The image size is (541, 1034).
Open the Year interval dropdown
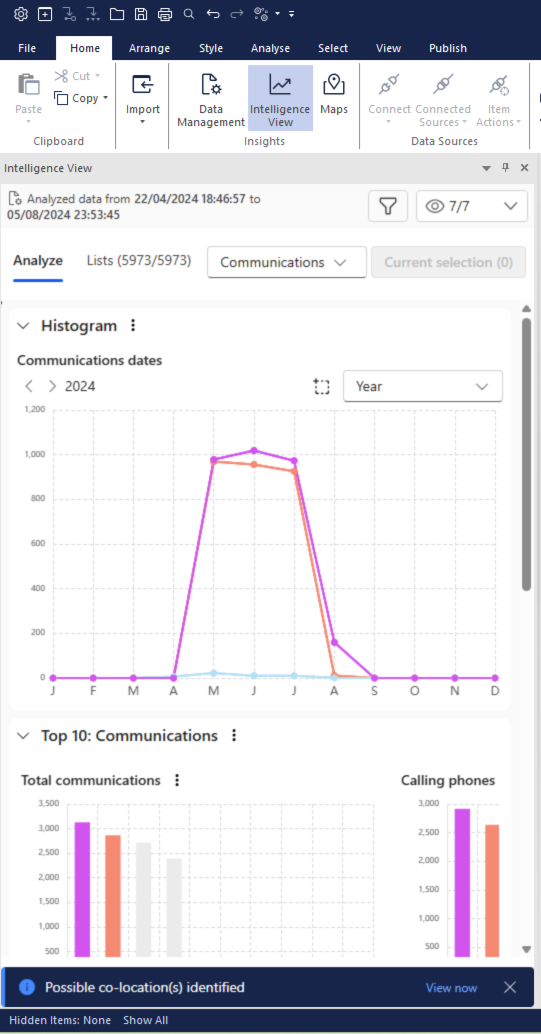(x=423, y=386)
